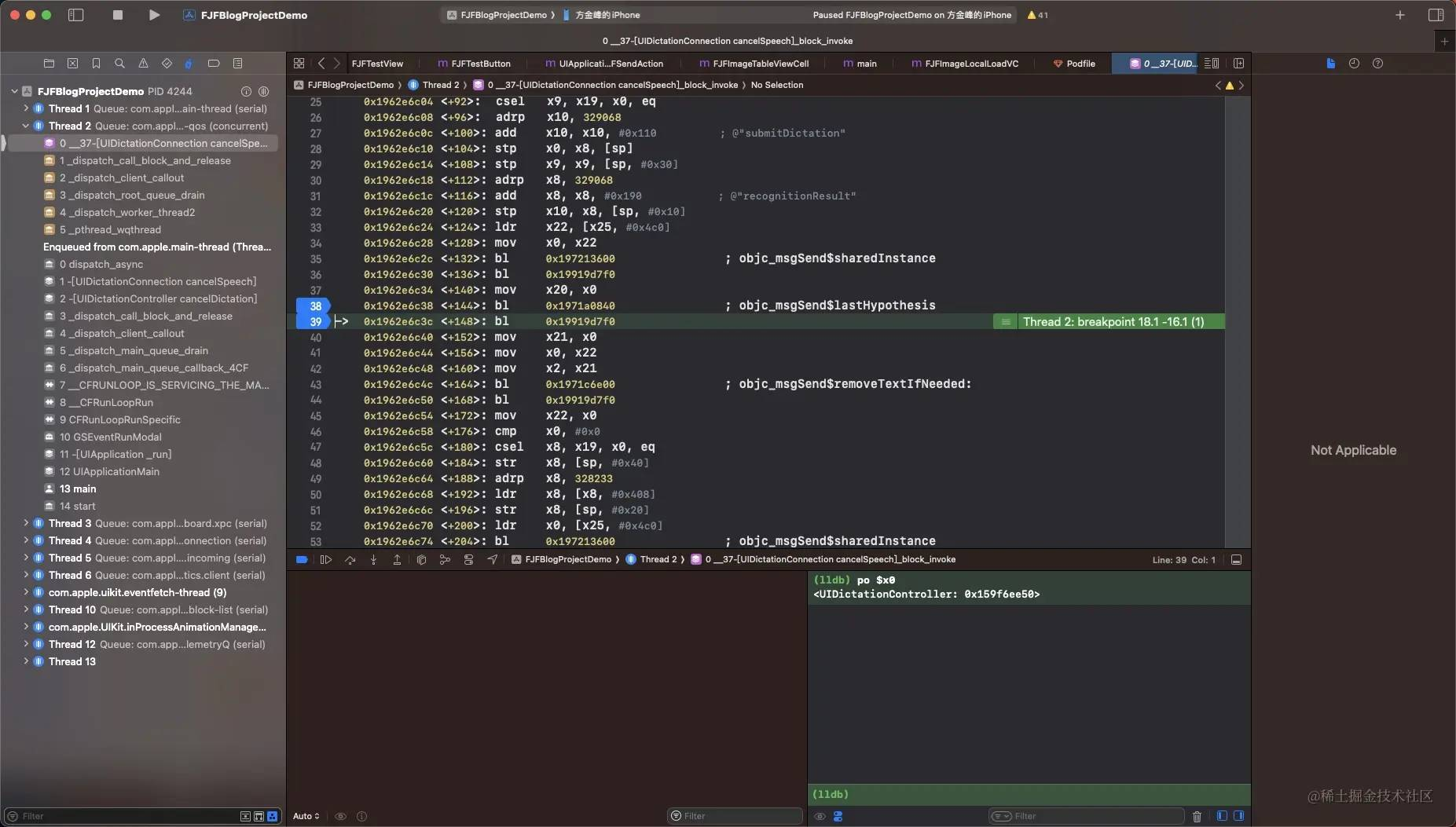Open the File inspector
Viewport: 1456px width, 827px height.
click(x=1330, y=64)
